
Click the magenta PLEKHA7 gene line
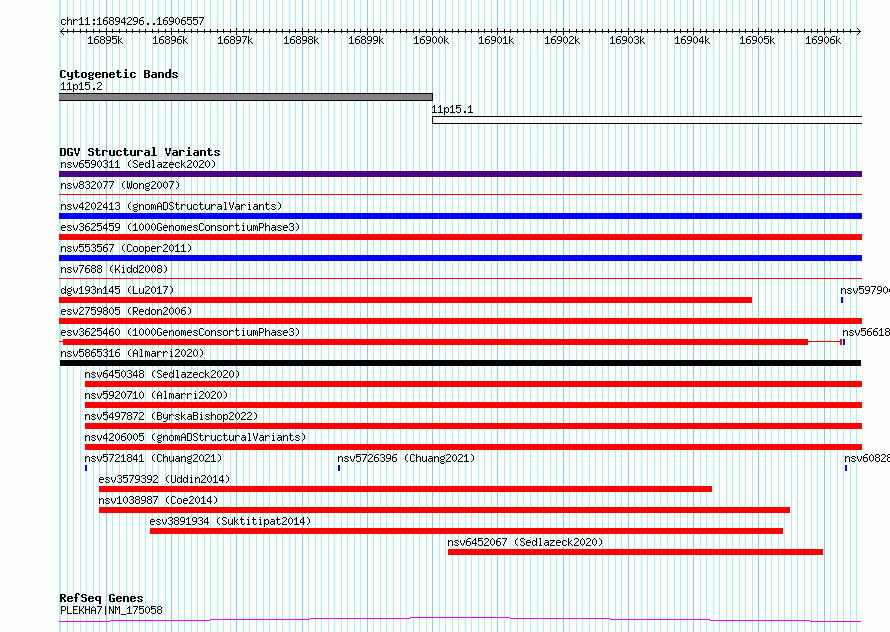pos(460,619)
